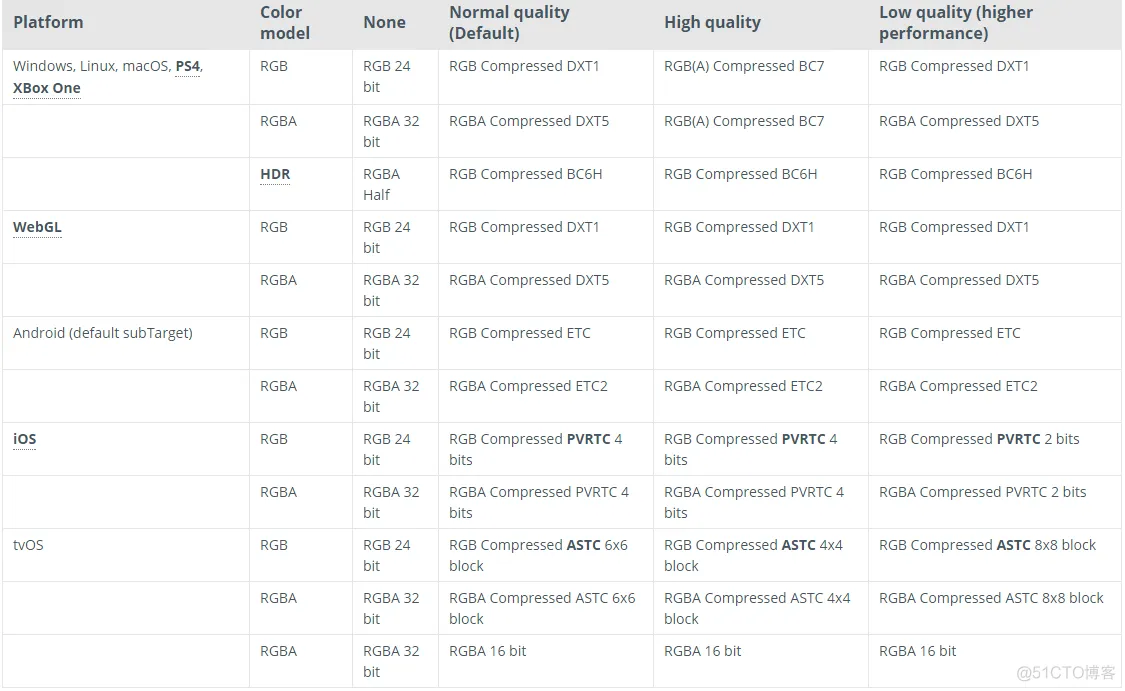Click 'RGB Compressed BC6H' under Low quality
The image size is (1125, 691).
pos(956,174)
